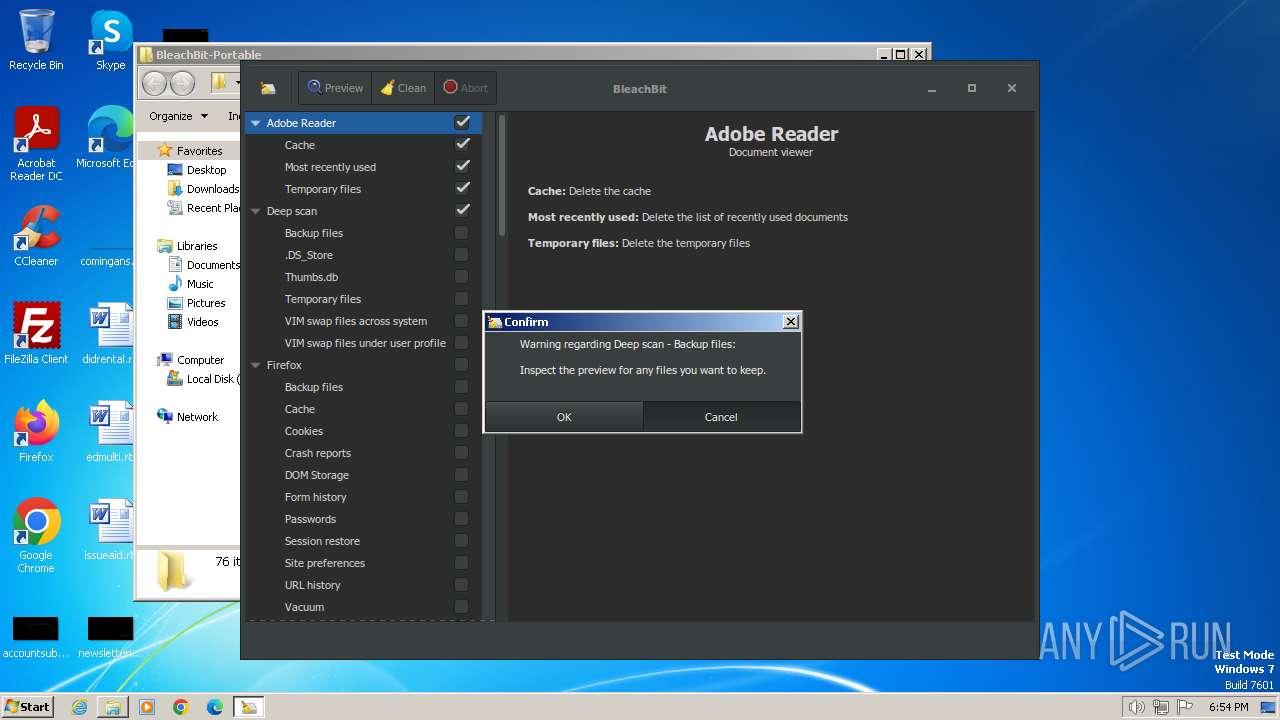Click Explorer back navigation arrow
This screenshot has width=1280, height=720.
[x=154, y=83]
